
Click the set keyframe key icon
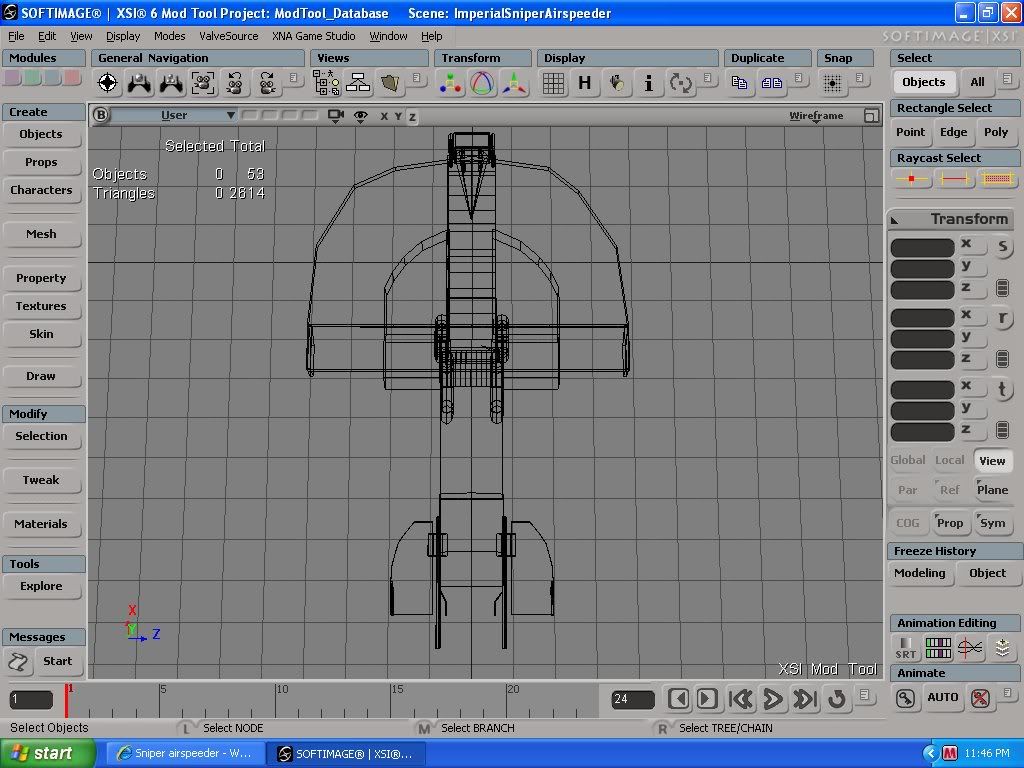905,698
